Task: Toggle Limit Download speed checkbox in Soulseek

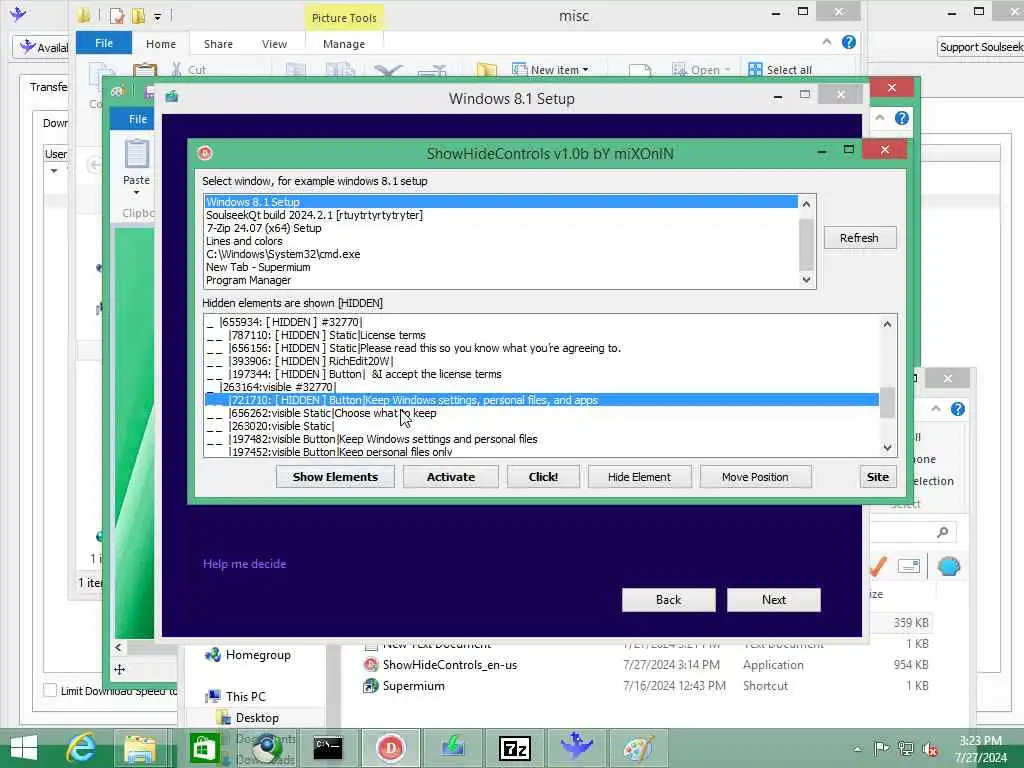Action: click(50, 690)
